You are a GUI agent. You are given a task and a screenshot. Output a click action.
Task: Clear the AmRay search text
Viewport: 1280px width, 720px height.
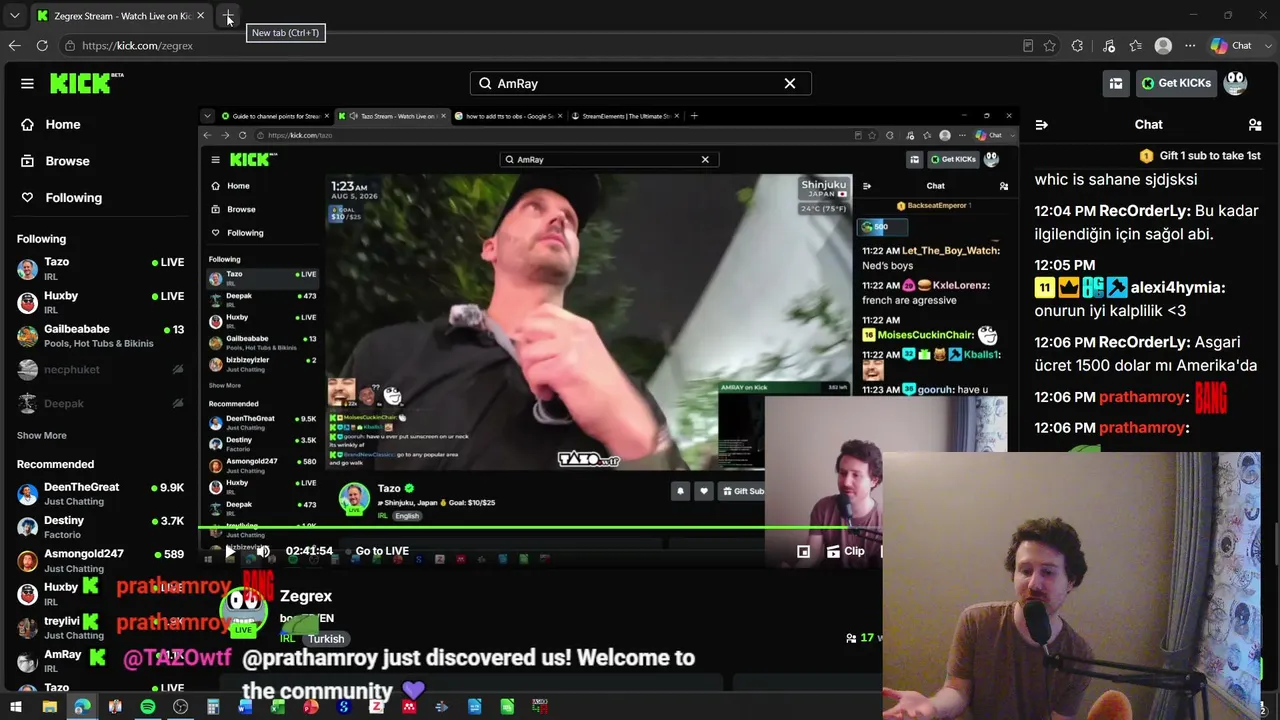tap(790, 84)
